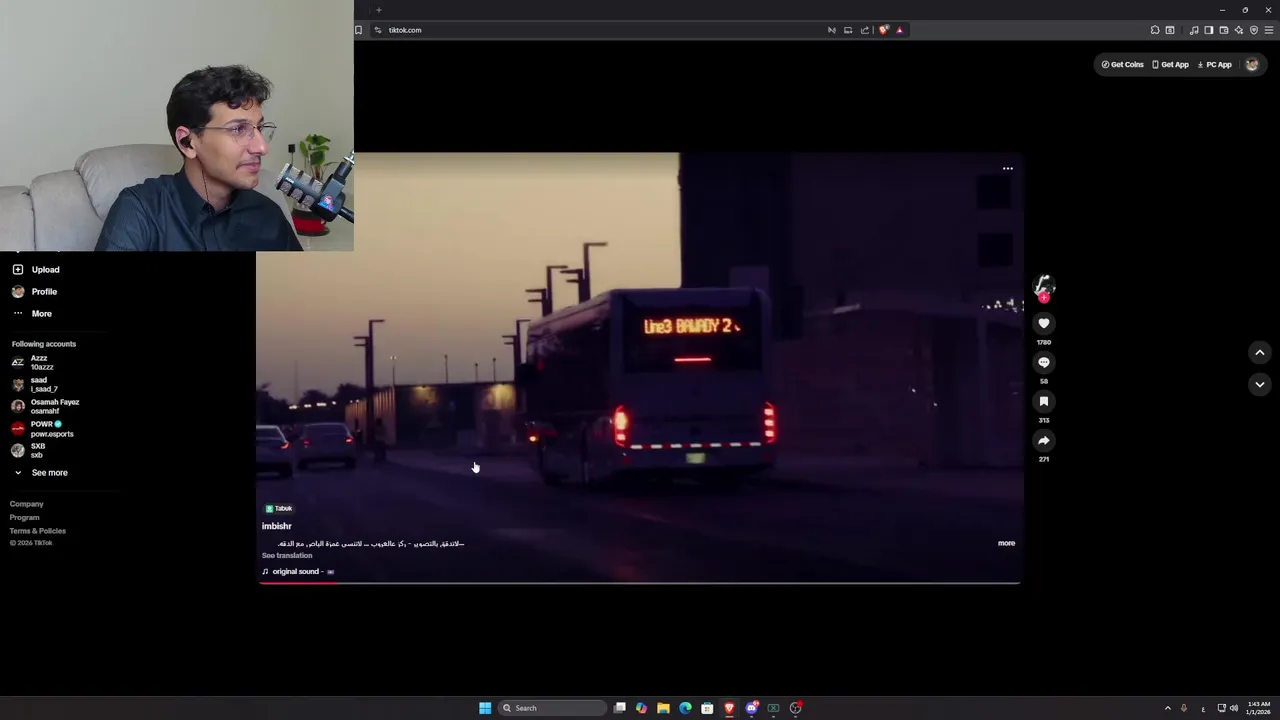Seek using the video progress bar

(639, 581)
